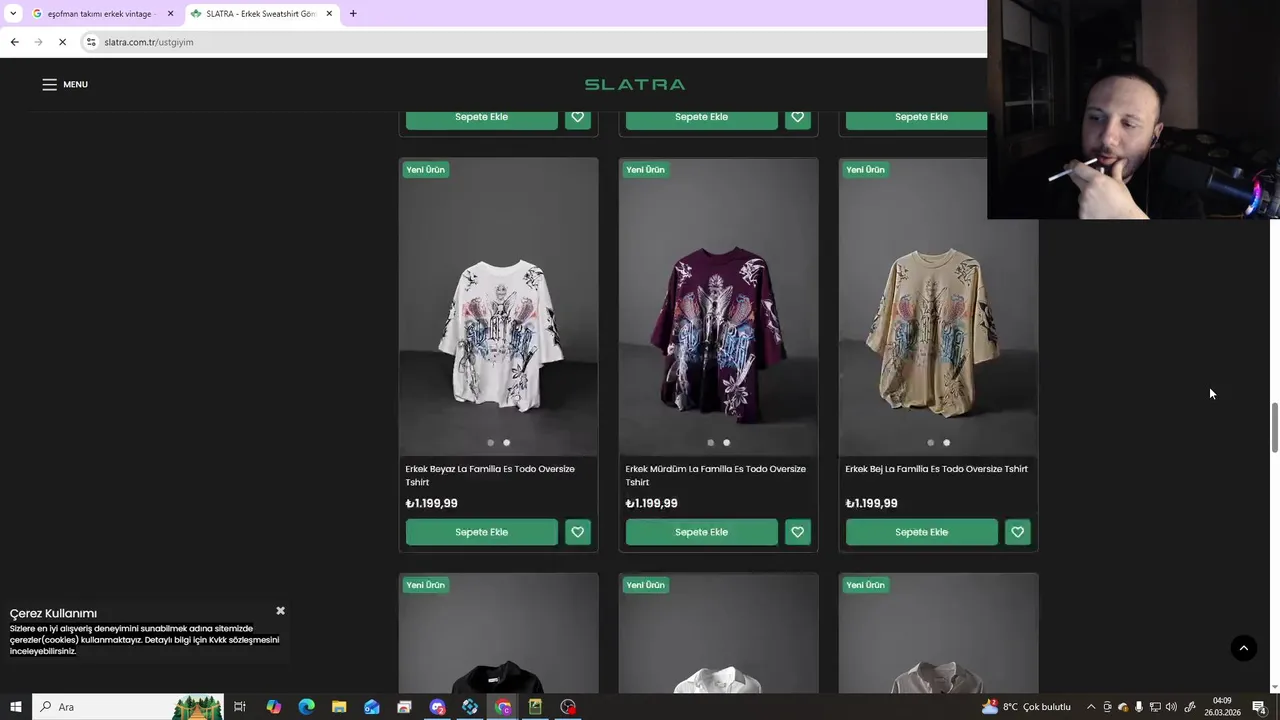The height and width of the screenshot is (720, 1280).
Task: Open Erkek Beyaz La Familia Es Todo title
Action: tap(490, 475)
